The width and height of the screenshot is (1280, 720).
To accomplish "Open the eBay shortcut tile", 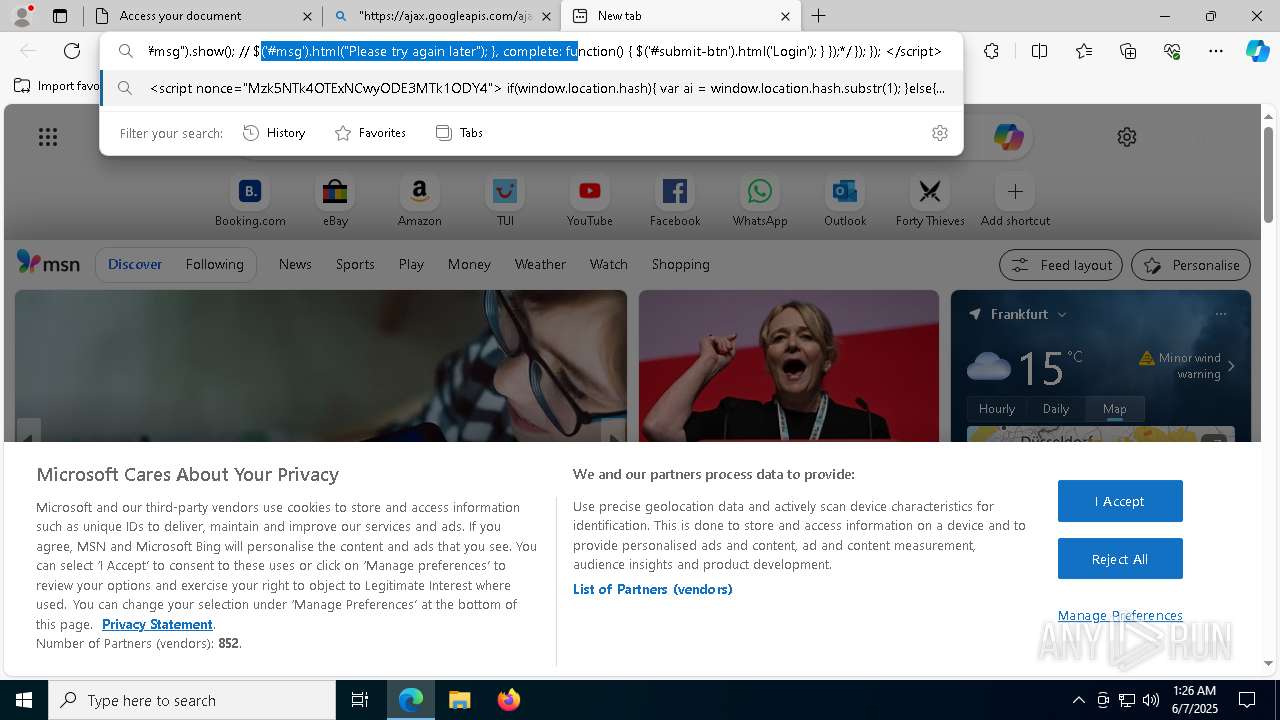I will click(335, 201).
